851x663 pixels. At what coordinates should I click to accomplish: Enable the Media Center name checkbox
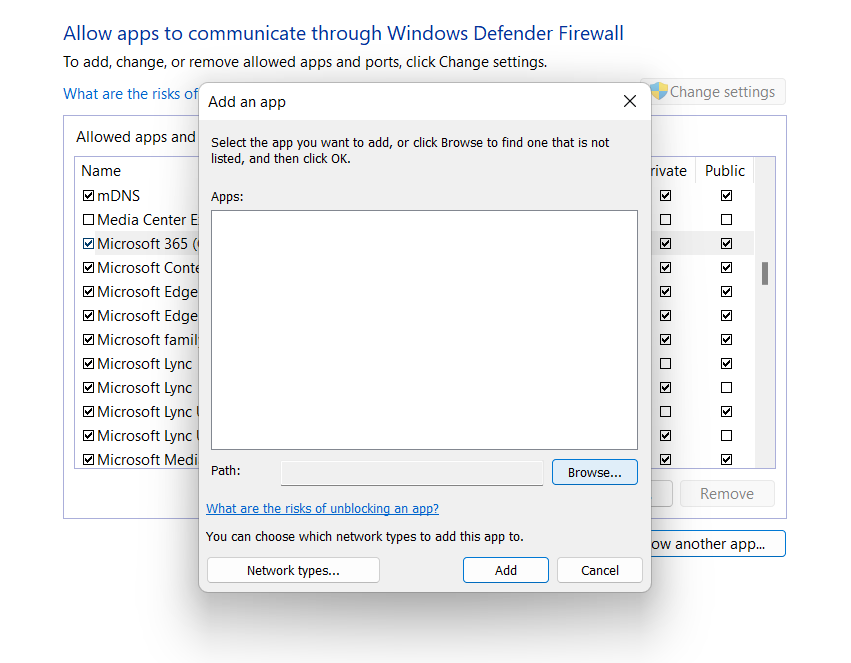coord(88,220)
